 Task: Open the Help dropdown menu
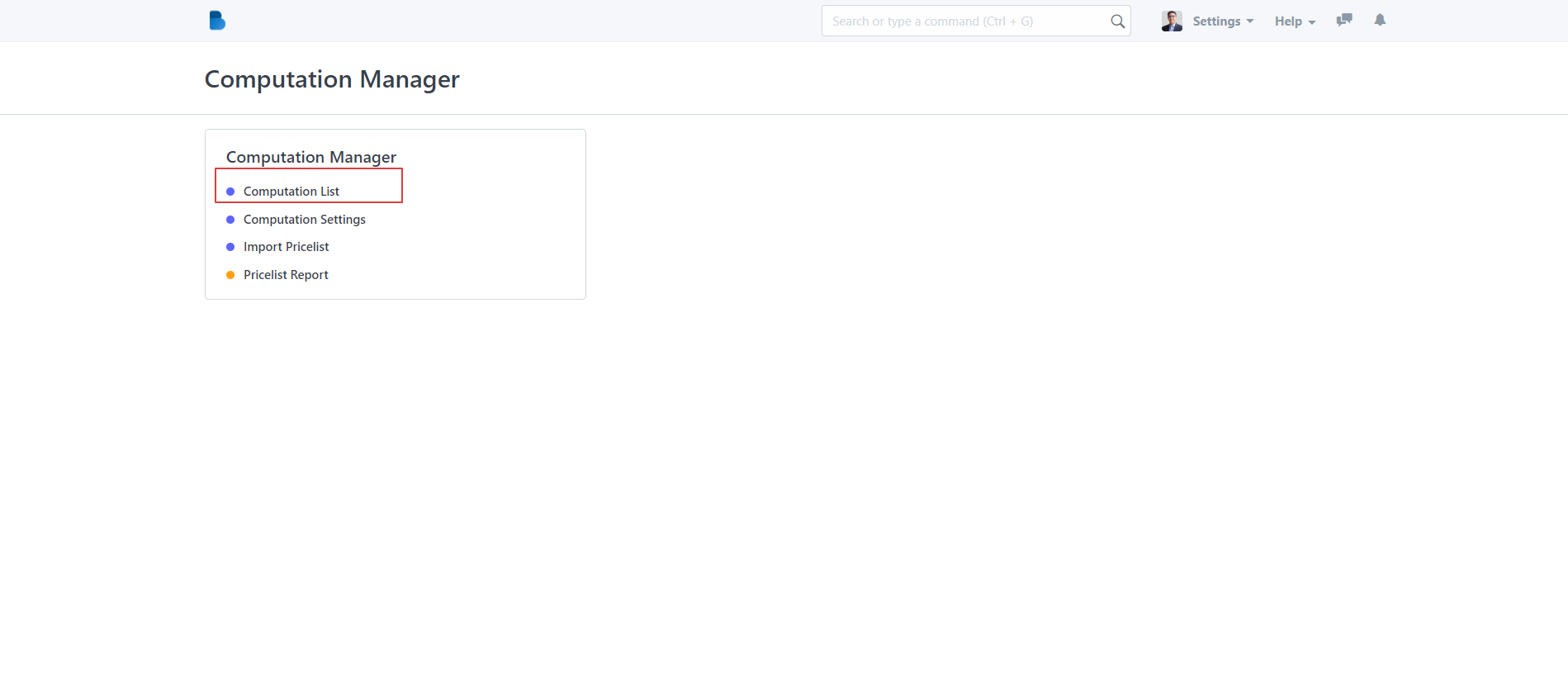[x=1288, y=21]
